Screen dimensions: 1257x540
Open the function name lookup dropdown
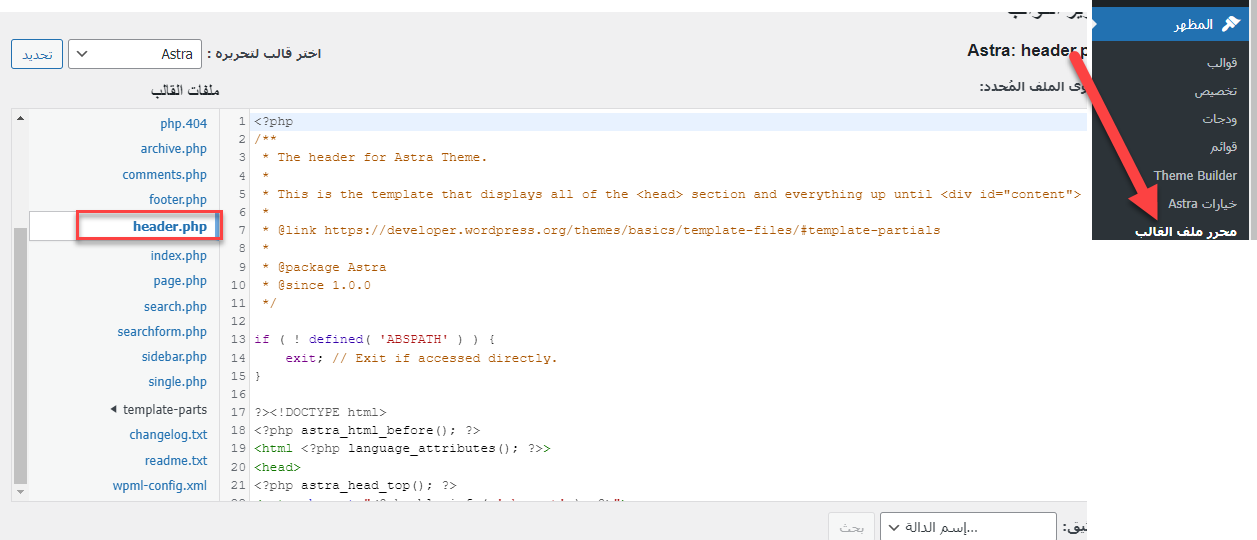click(967, 527)
